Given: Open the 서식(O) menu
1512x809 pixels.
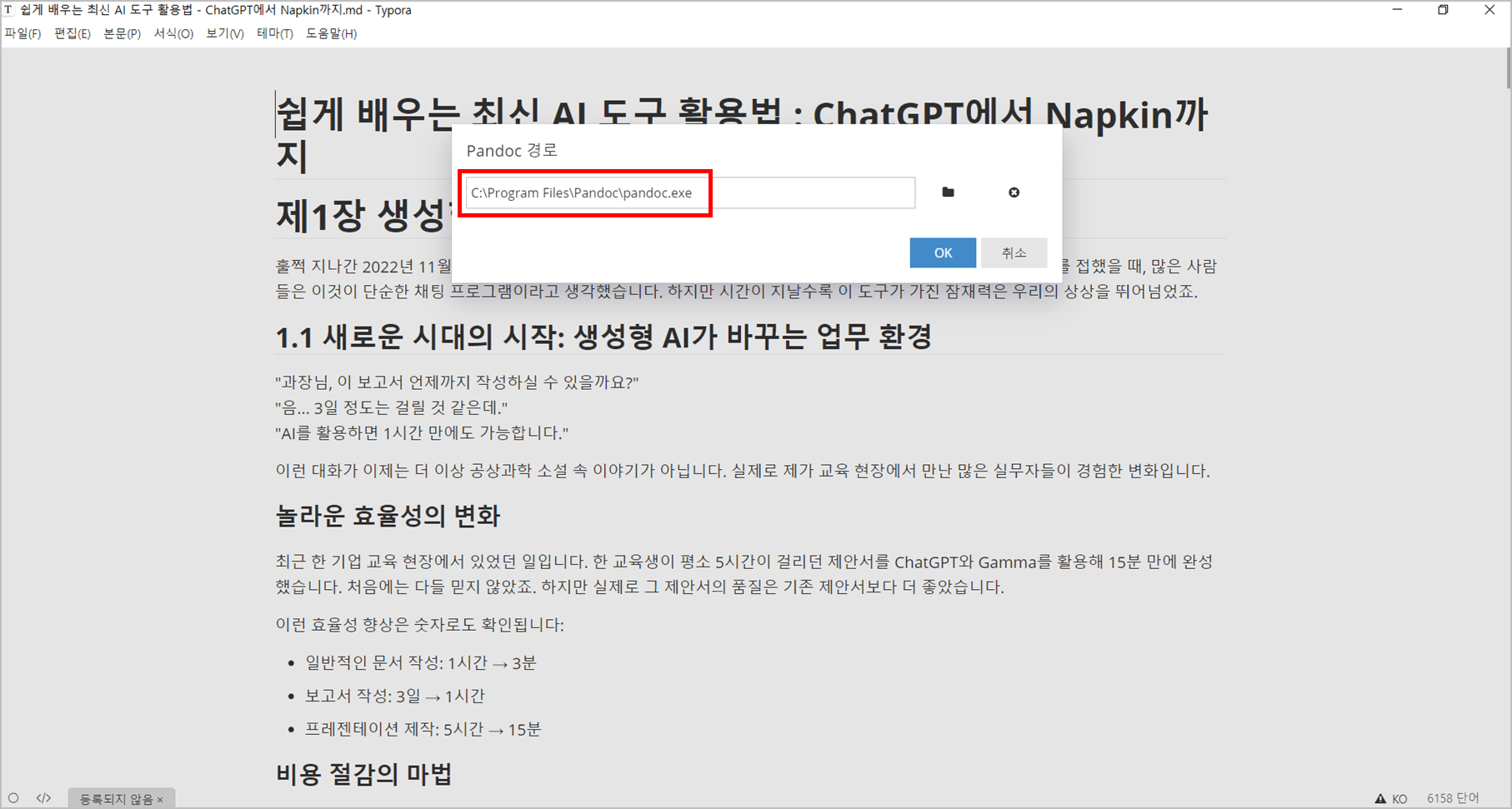Looking at the screenshot, I should tap(173, 33).
